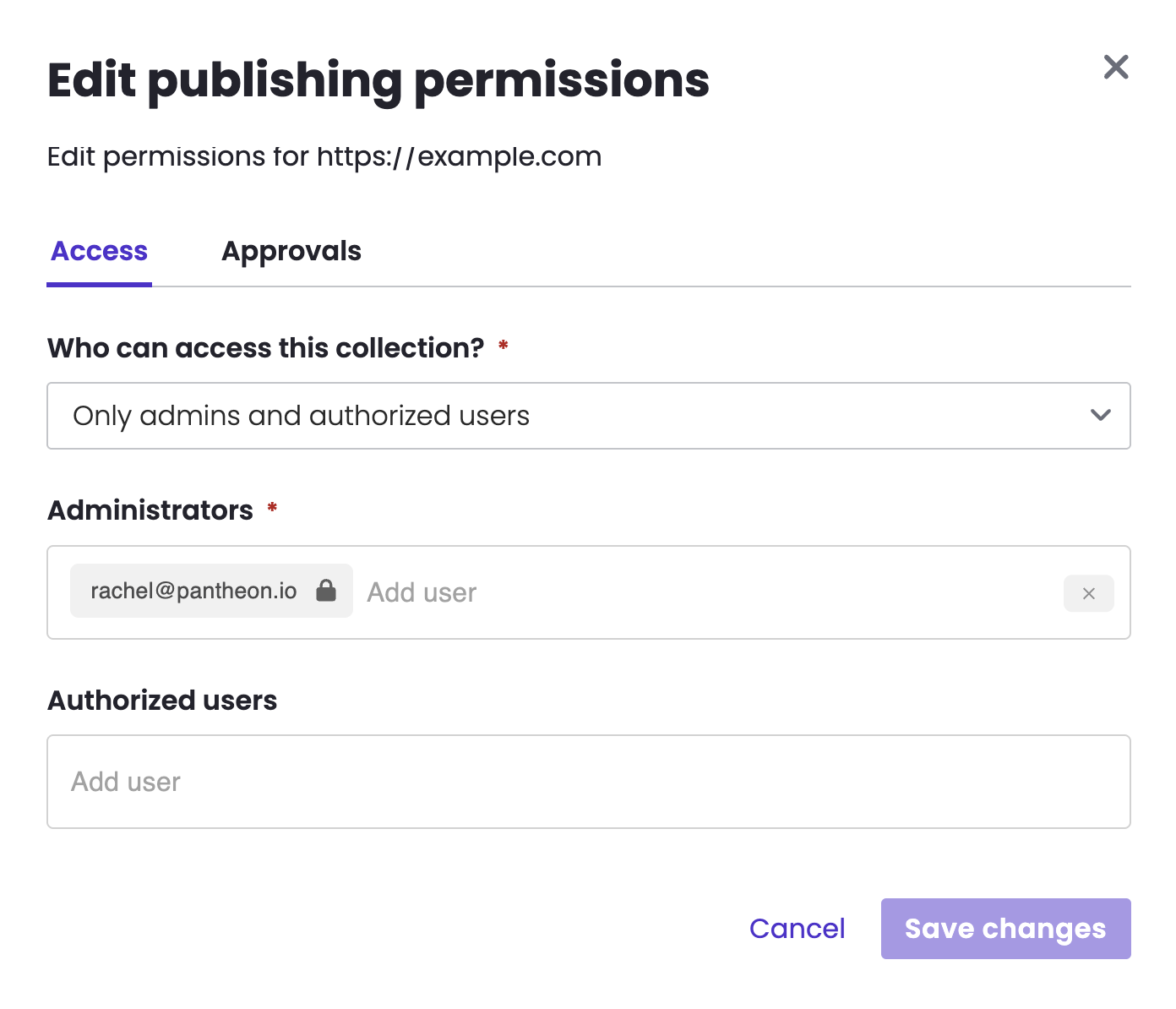The width and height of the screenshot is (1176, 1009).
Task: Click the 'Who can access this collection?' label
Action: pyautogui.click(x=266, y=348)
